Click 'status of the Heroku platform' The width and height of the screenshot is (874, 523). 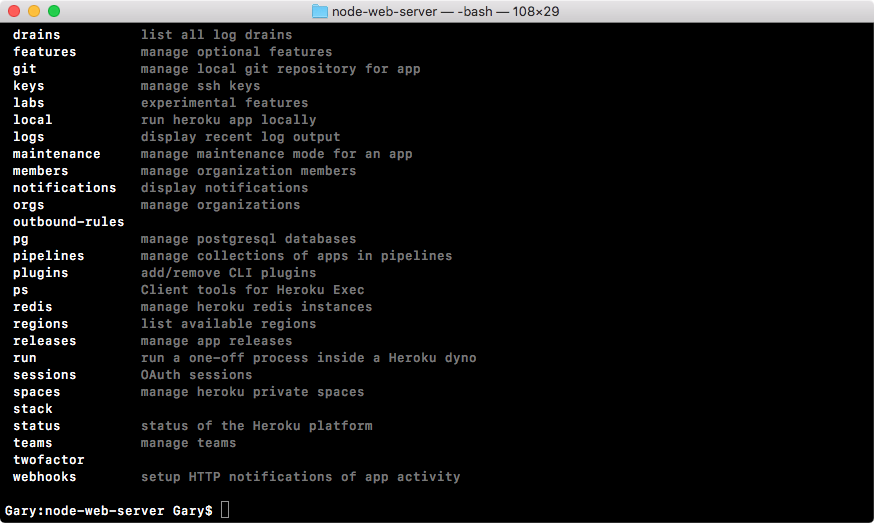256,426
